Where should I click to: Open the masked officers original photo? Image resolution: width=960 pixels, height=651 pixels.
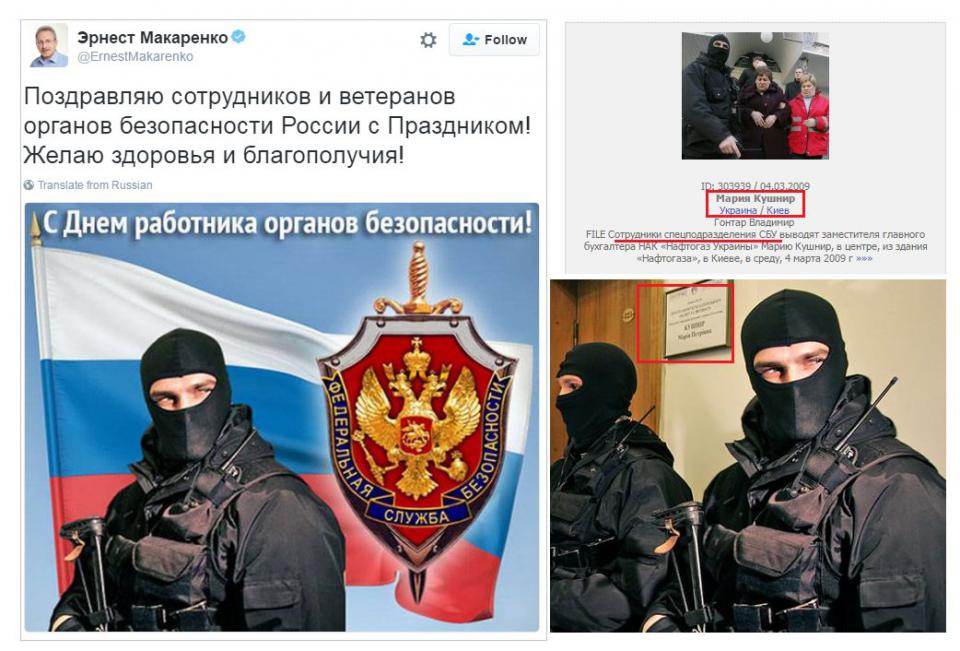point(748,456)
